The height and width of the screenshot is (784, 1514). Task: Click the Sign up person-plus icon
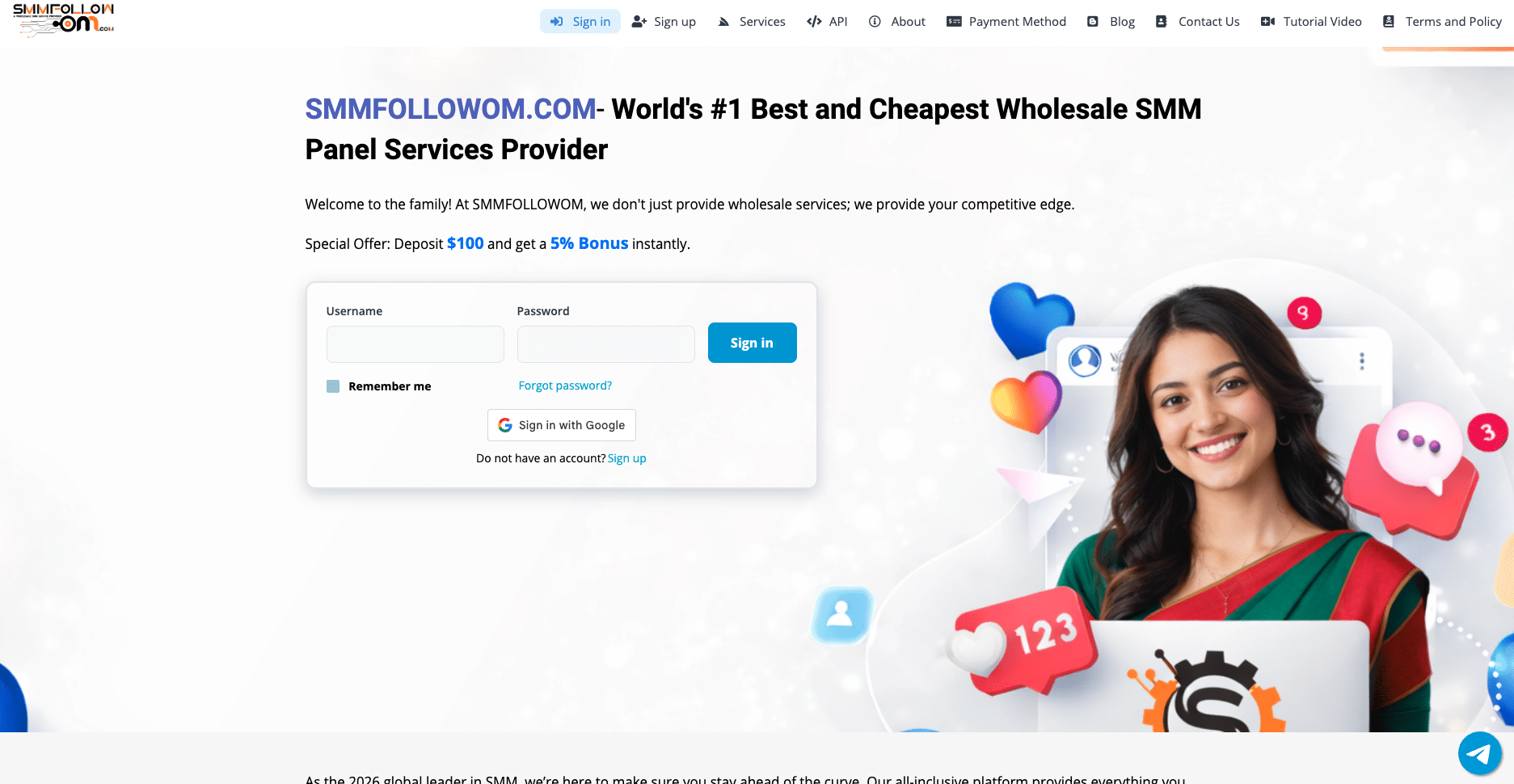click(x=639, y=22)
